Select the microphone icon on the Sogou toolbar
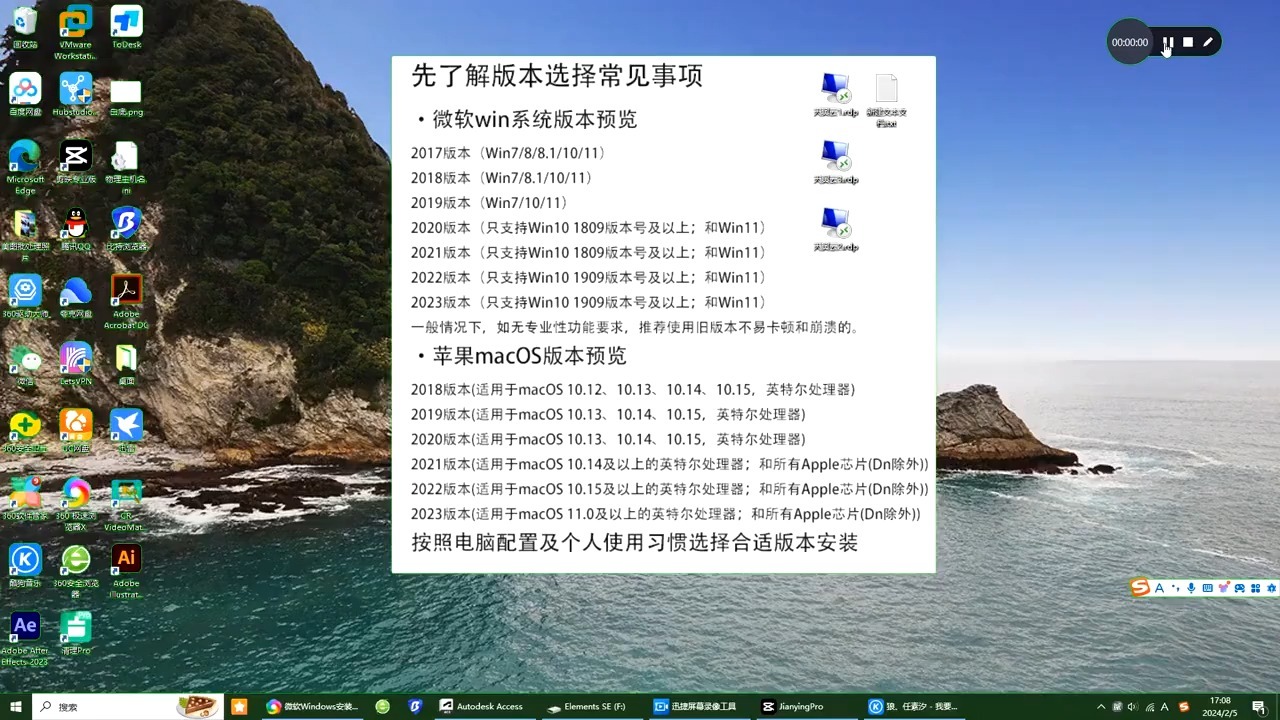Viewport: 1280px width, 720px height. [1192, 588]
